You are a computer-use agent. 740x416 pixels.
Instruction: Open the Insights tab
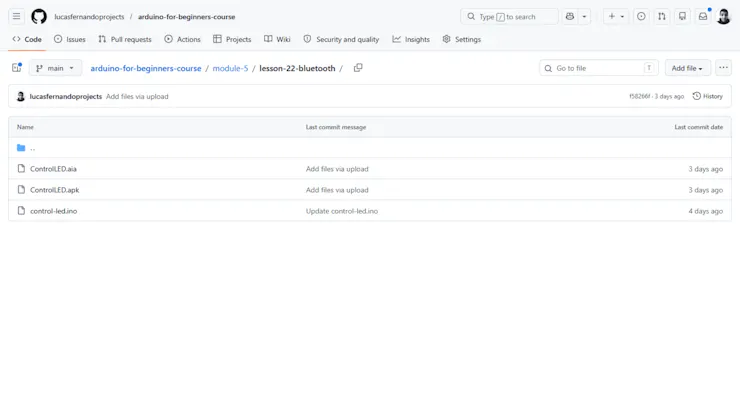[411, 39]
